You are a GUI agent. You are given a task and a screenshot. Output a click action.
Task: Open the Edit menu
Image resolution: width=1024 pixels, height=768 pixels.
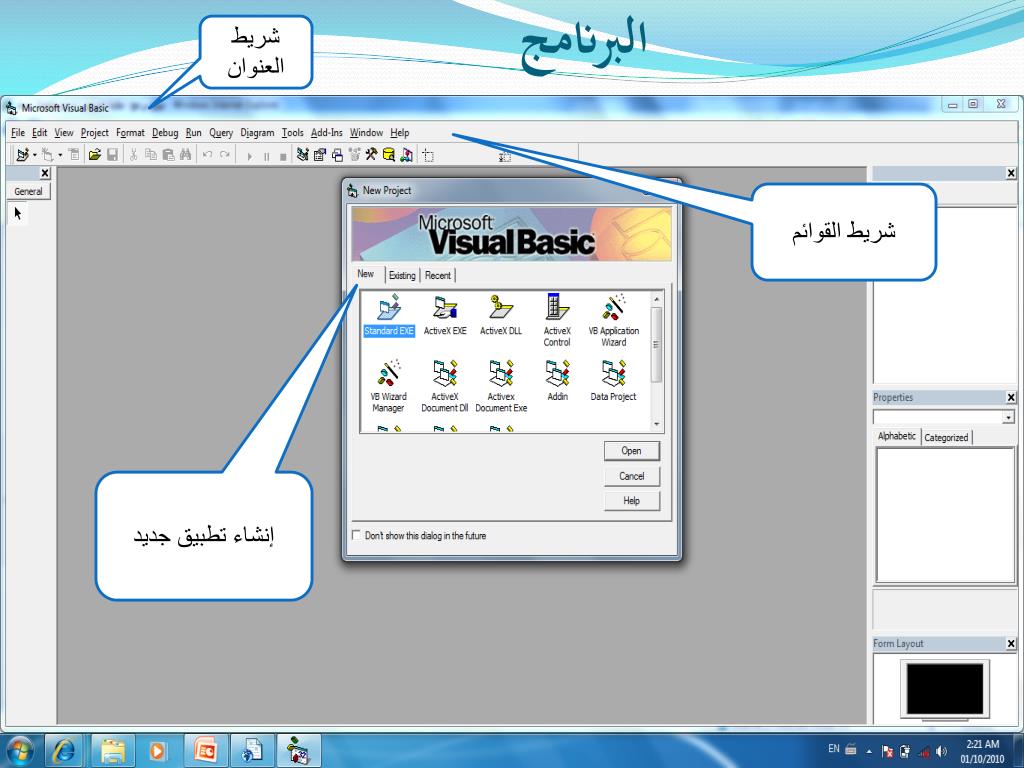point(39,133)
